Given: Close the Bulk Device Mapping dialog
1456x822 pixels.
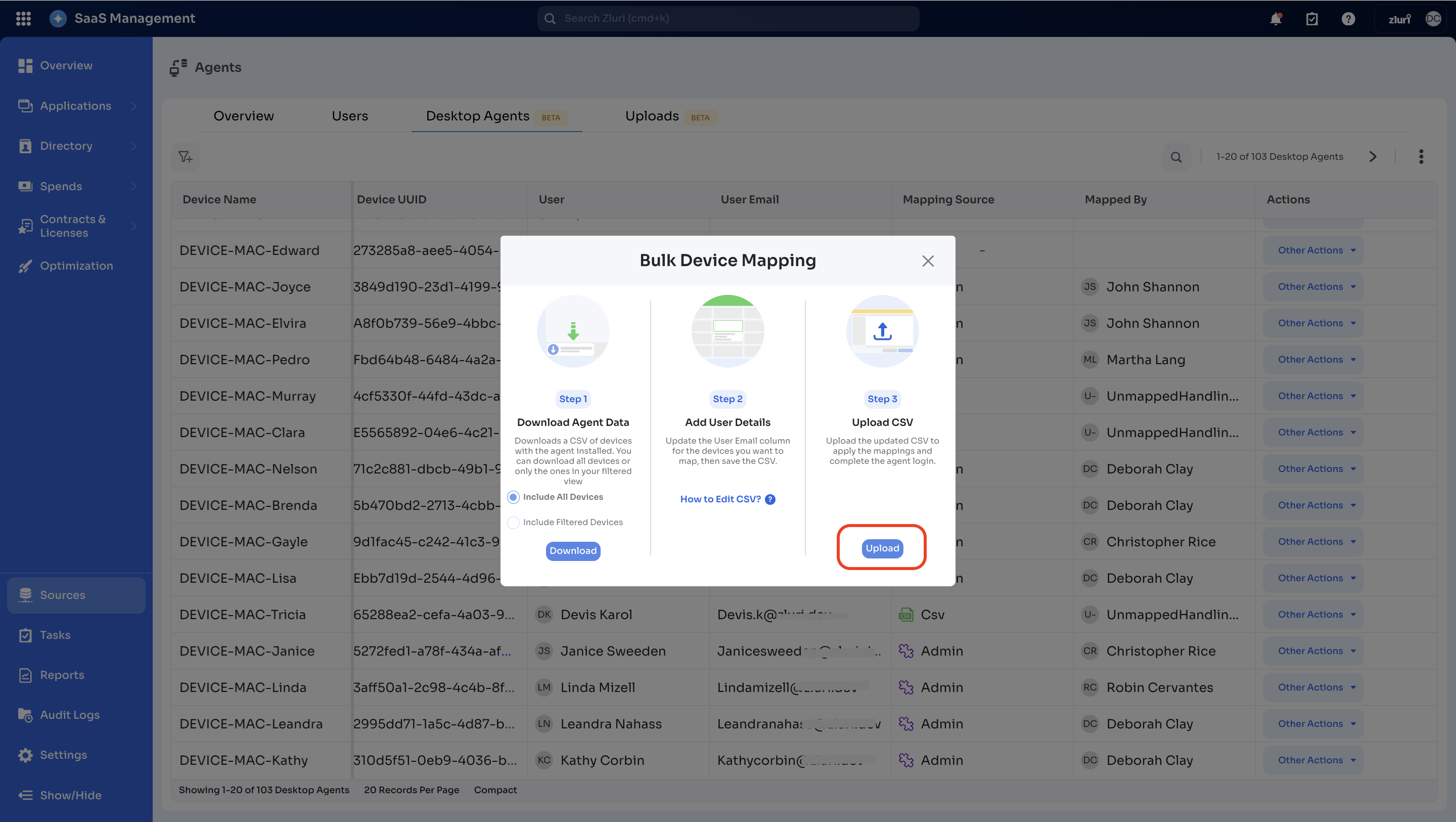Looking at the screenshot, I should 928,261.
